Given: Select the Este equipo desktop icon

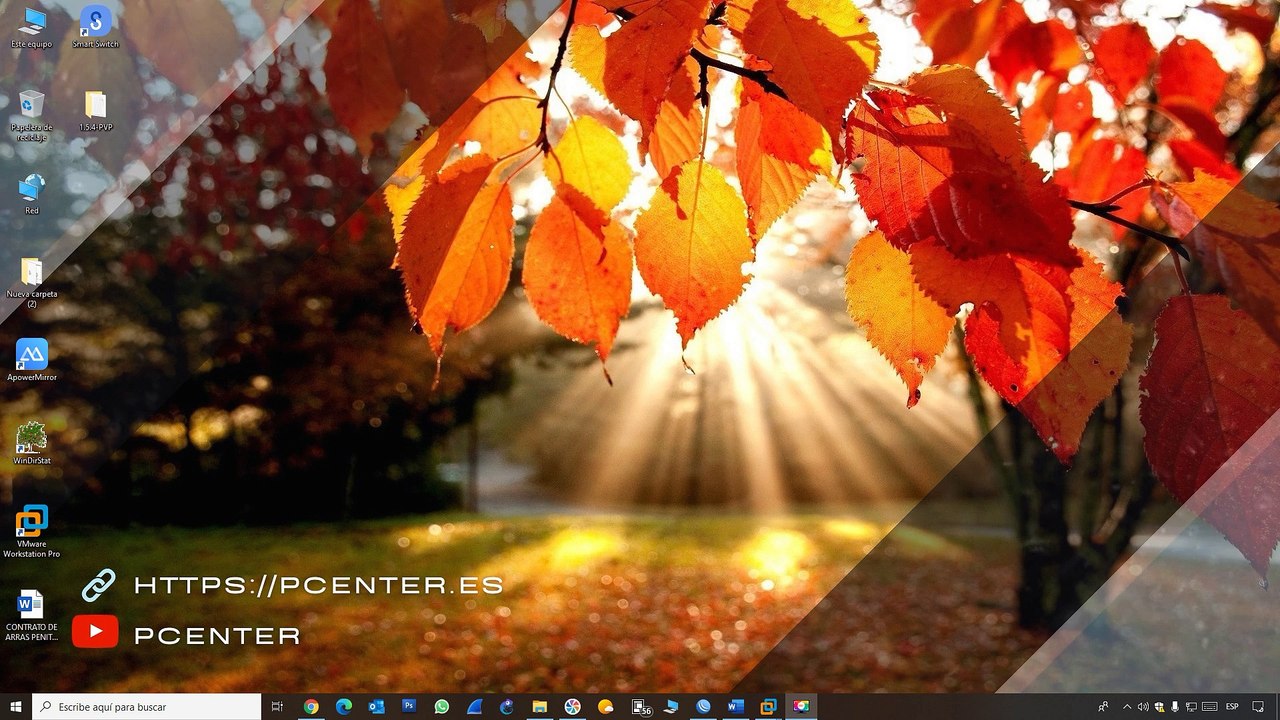Looking at the screenshot, I should (32, 28).
